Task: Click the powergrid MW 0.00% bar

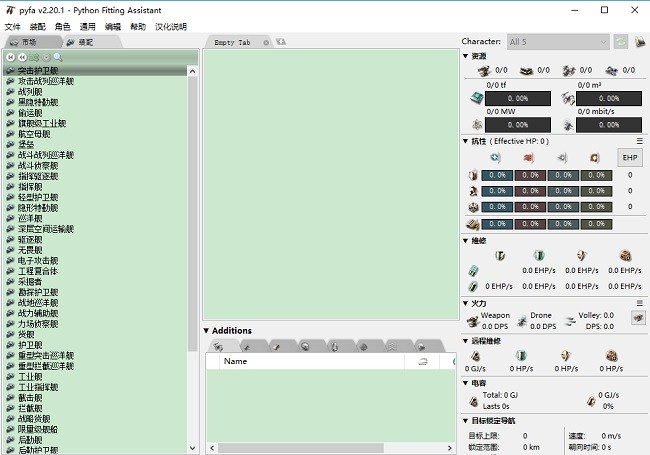Action: [518, 125]
